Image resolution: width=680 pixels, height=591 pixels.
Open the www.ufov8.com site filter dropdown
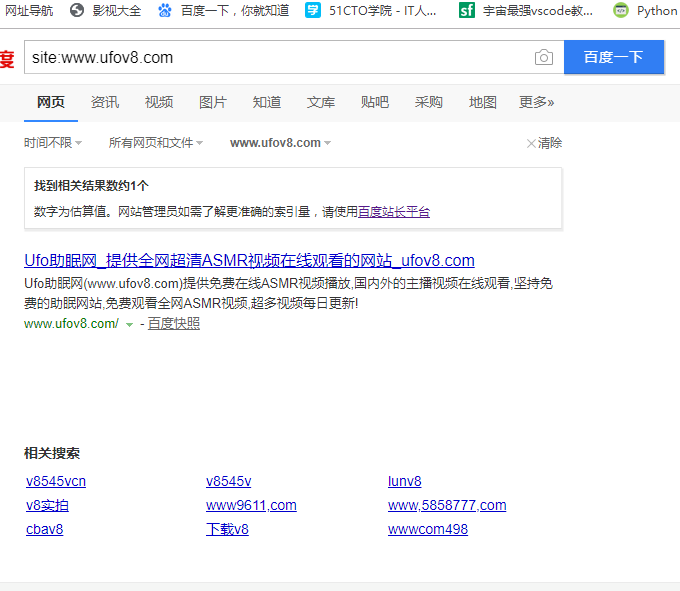(x=280, y=143)
